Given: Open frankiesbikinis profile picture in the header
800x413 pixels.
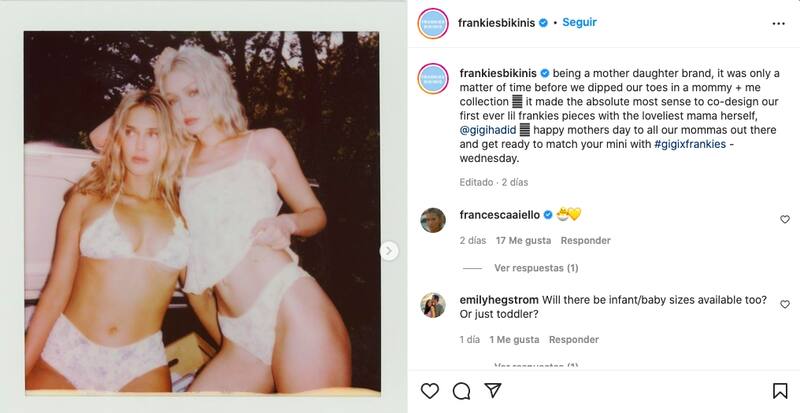Looking at the screenshot, I should point(432,23).
